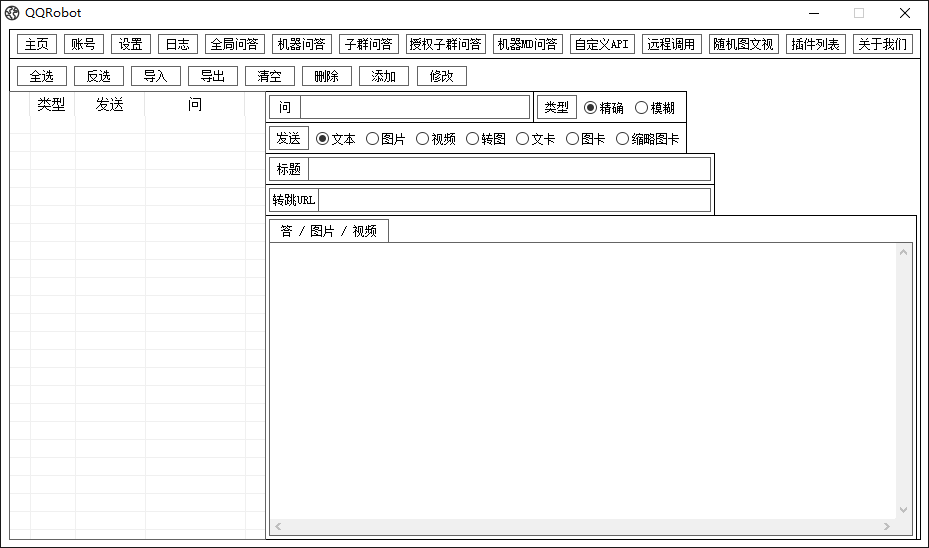The width and height of the screenshot is (929, 548).
Task: Choose 视频 as the send type
Action: 423,139
